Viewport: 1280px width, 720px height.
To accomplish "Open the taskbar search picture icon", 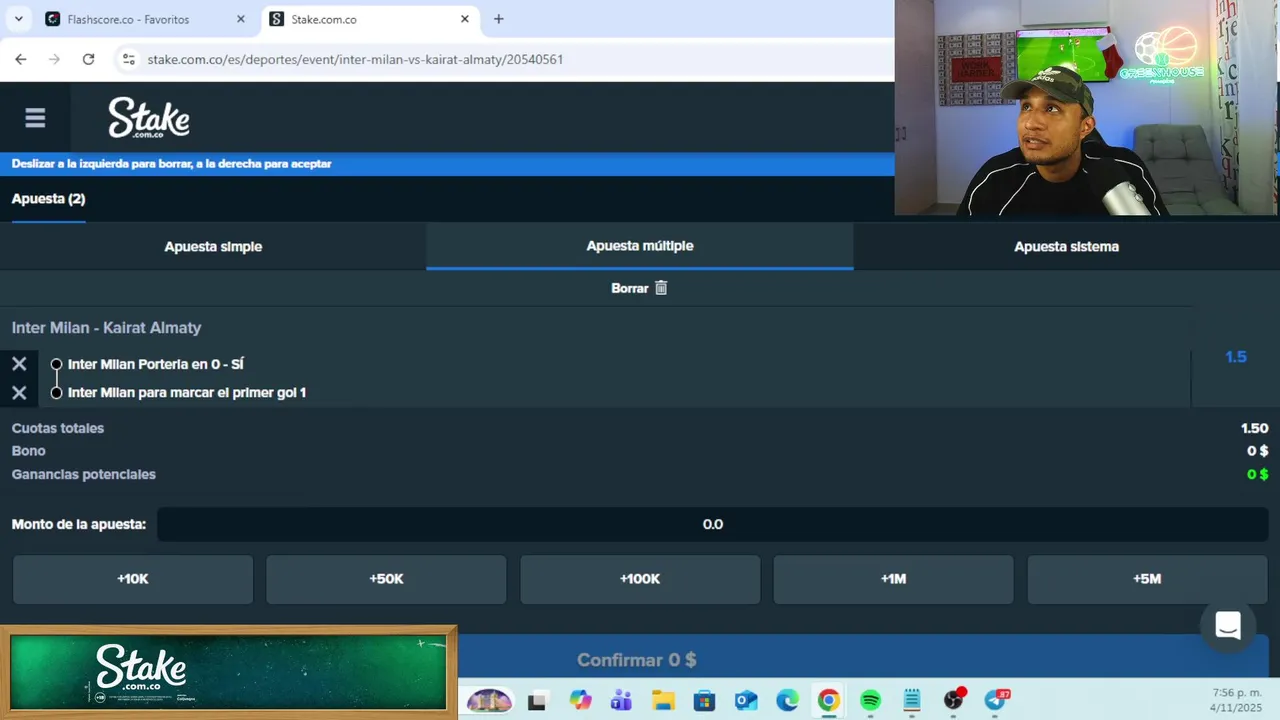I will click(489, 701).
